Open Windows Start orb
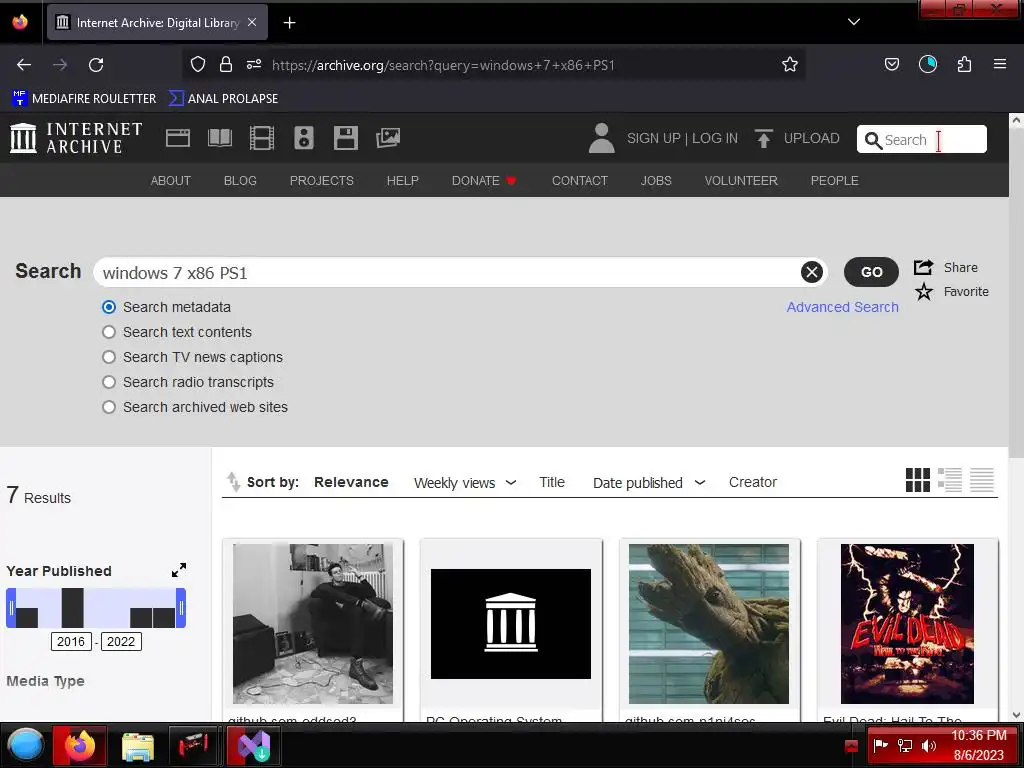Screen dimensions: 1024x768 pyautogui.click(x=25, y=745)
